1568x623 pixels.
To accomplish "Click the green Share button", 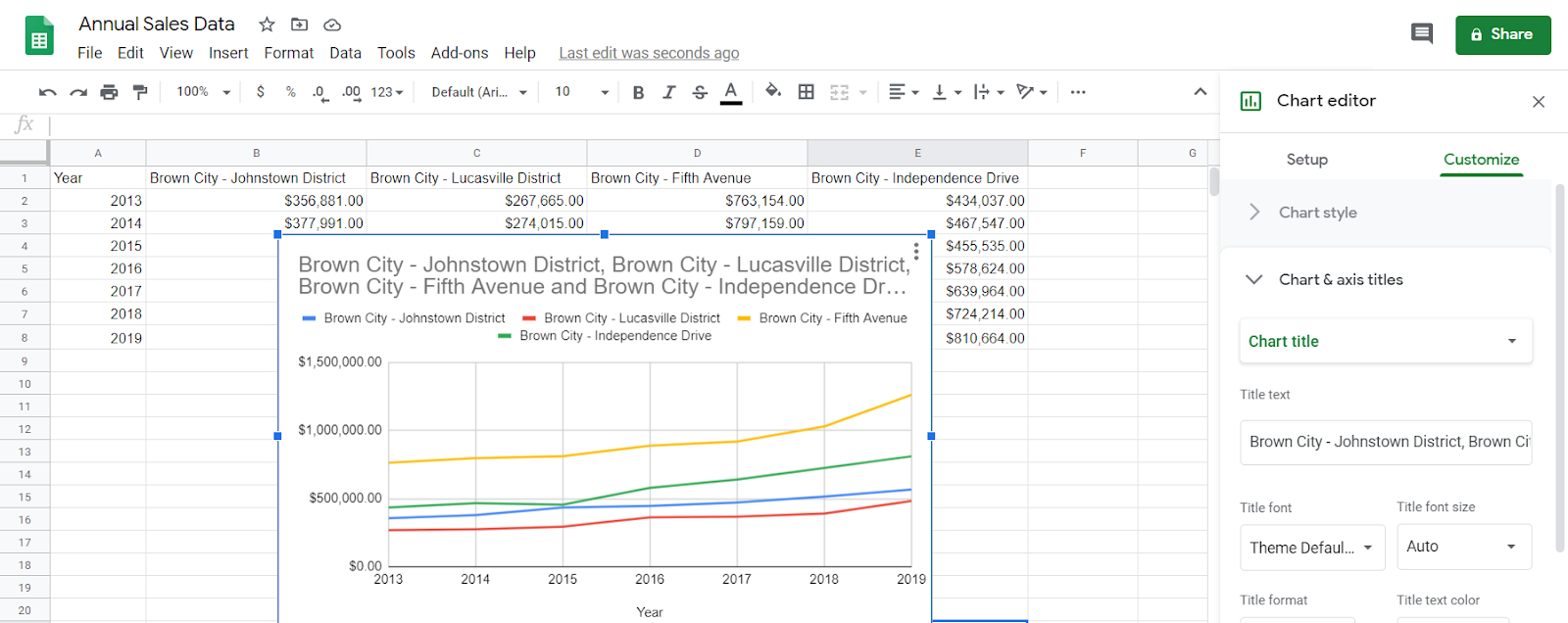I will (x=1502, y=34).
